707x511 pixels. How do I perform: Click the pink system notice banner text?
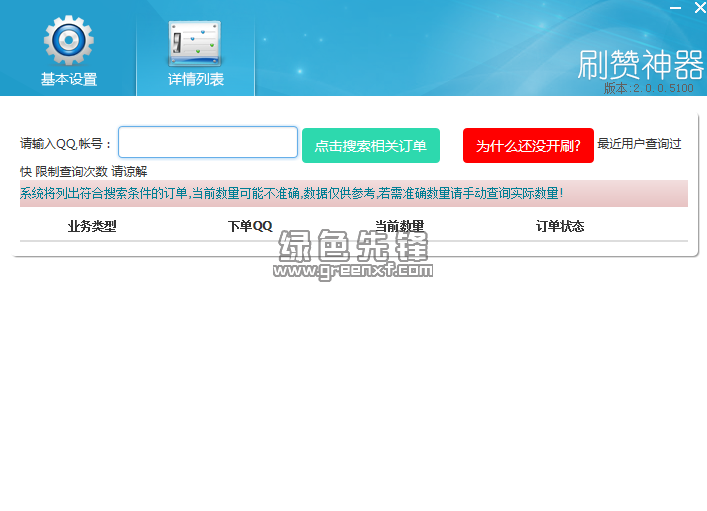[291, 193]
